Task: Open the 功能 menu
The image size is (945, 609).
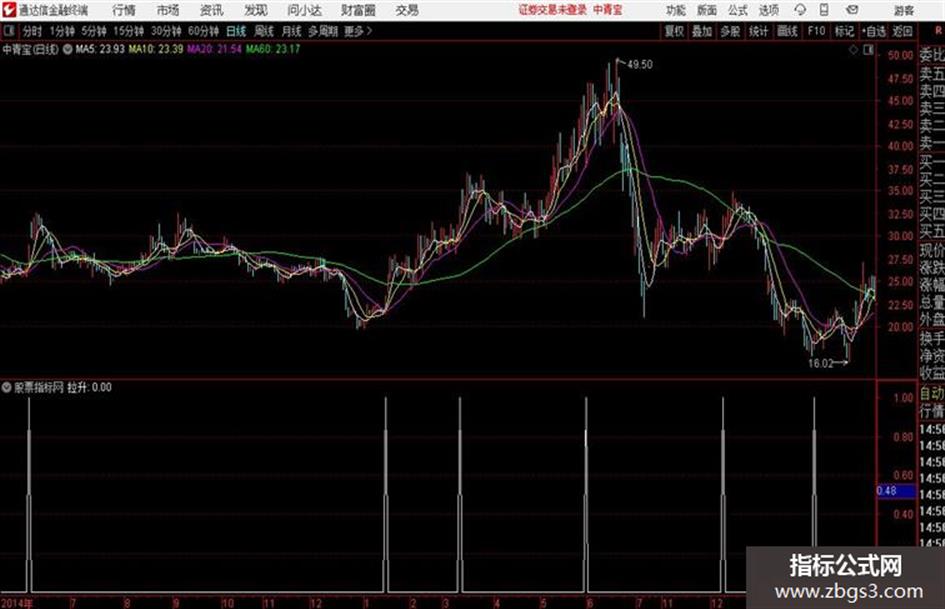Action: point(676,10)
